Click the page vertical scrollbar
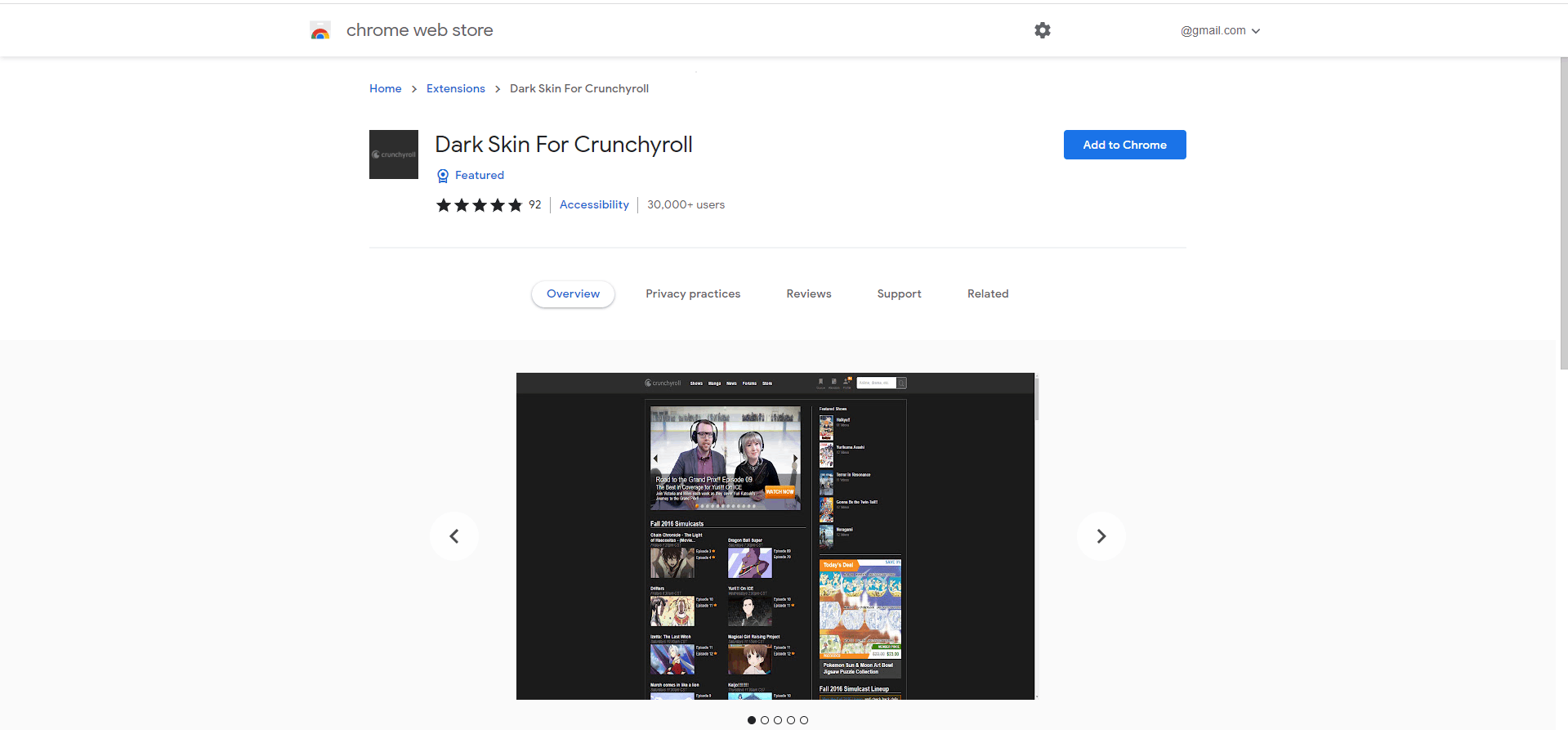The width and height of the screenshot is (1568, 730). tap(1564, 213)
